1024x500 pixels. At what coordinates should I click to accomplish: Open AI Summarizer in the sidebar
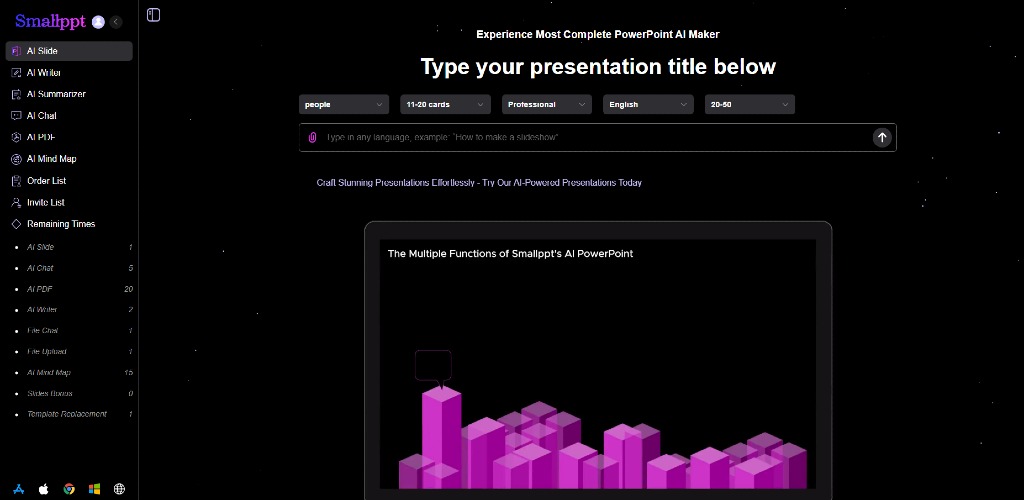[x=69, y=94]
